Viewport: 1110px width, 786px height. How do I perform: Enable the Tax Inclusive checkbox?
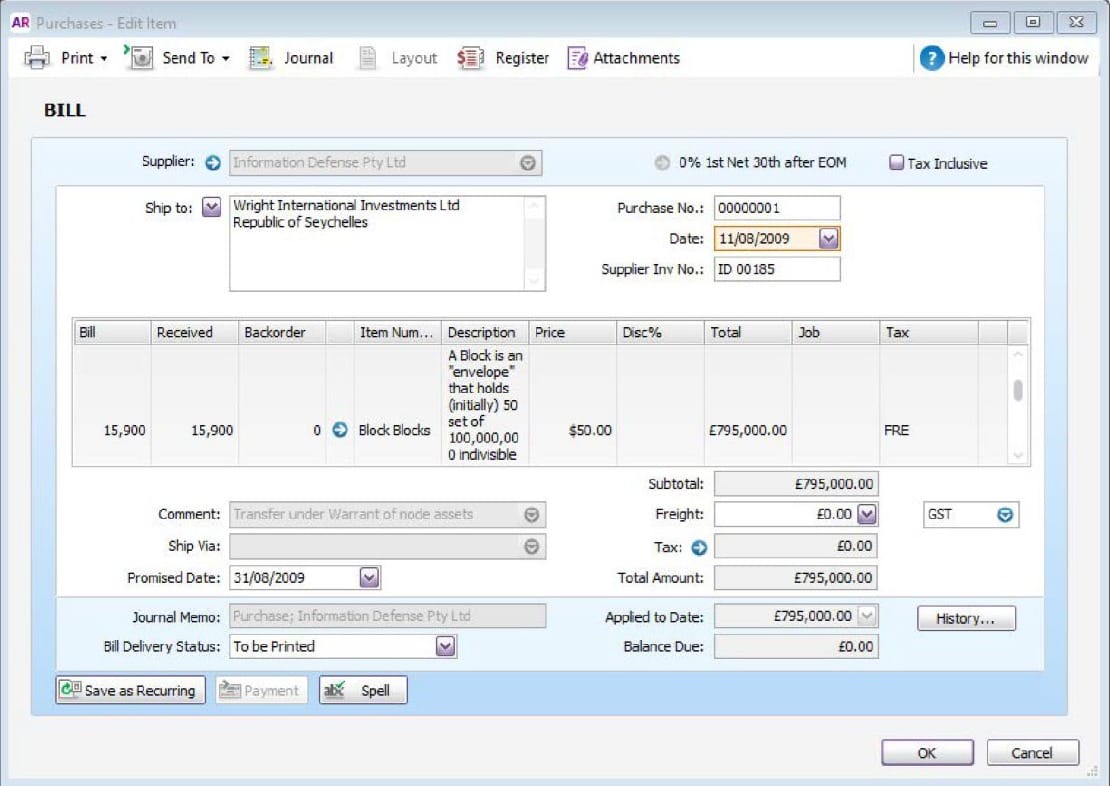tap(896, 163)
